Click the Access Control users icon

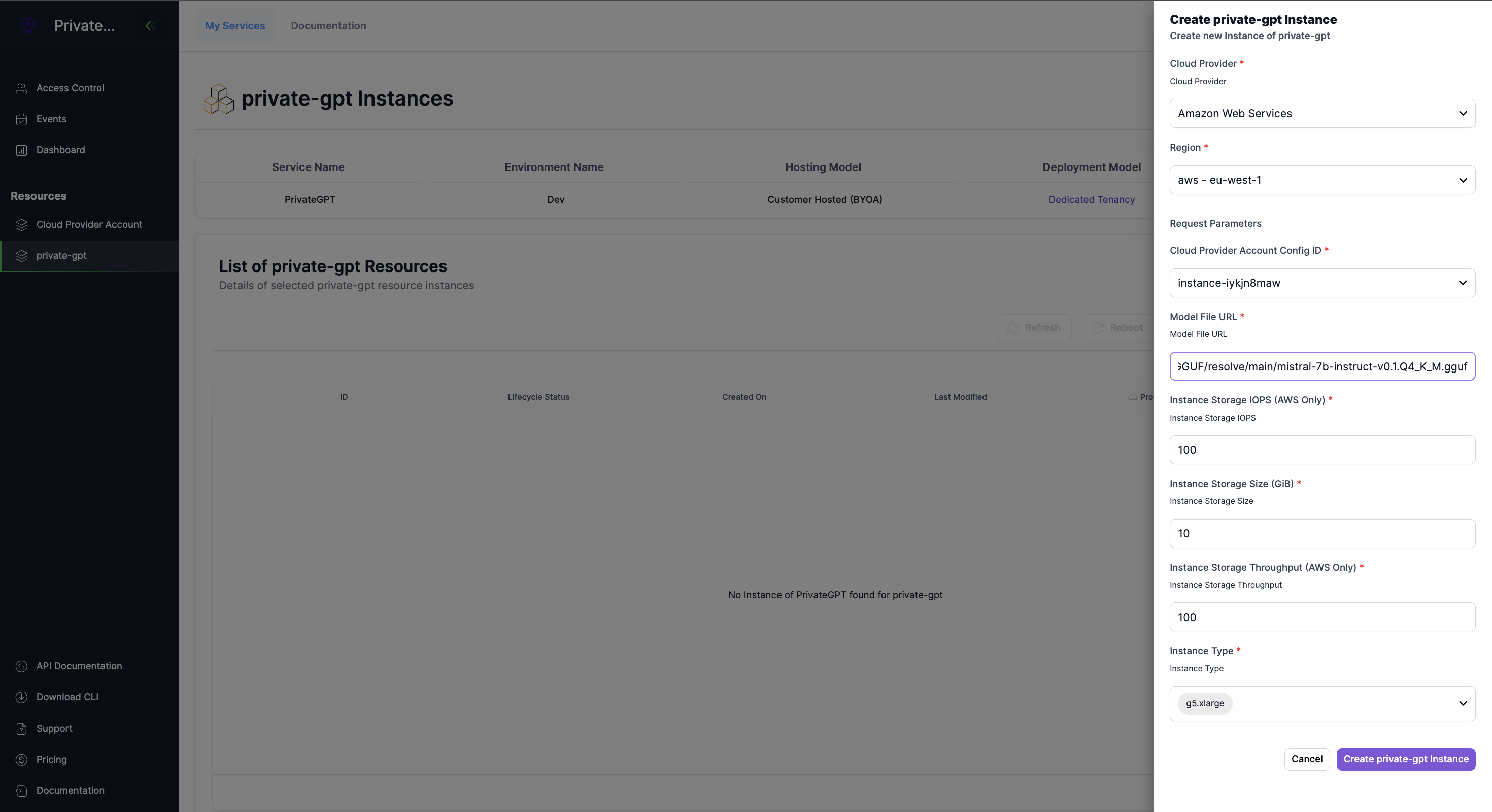pos(21,88)
